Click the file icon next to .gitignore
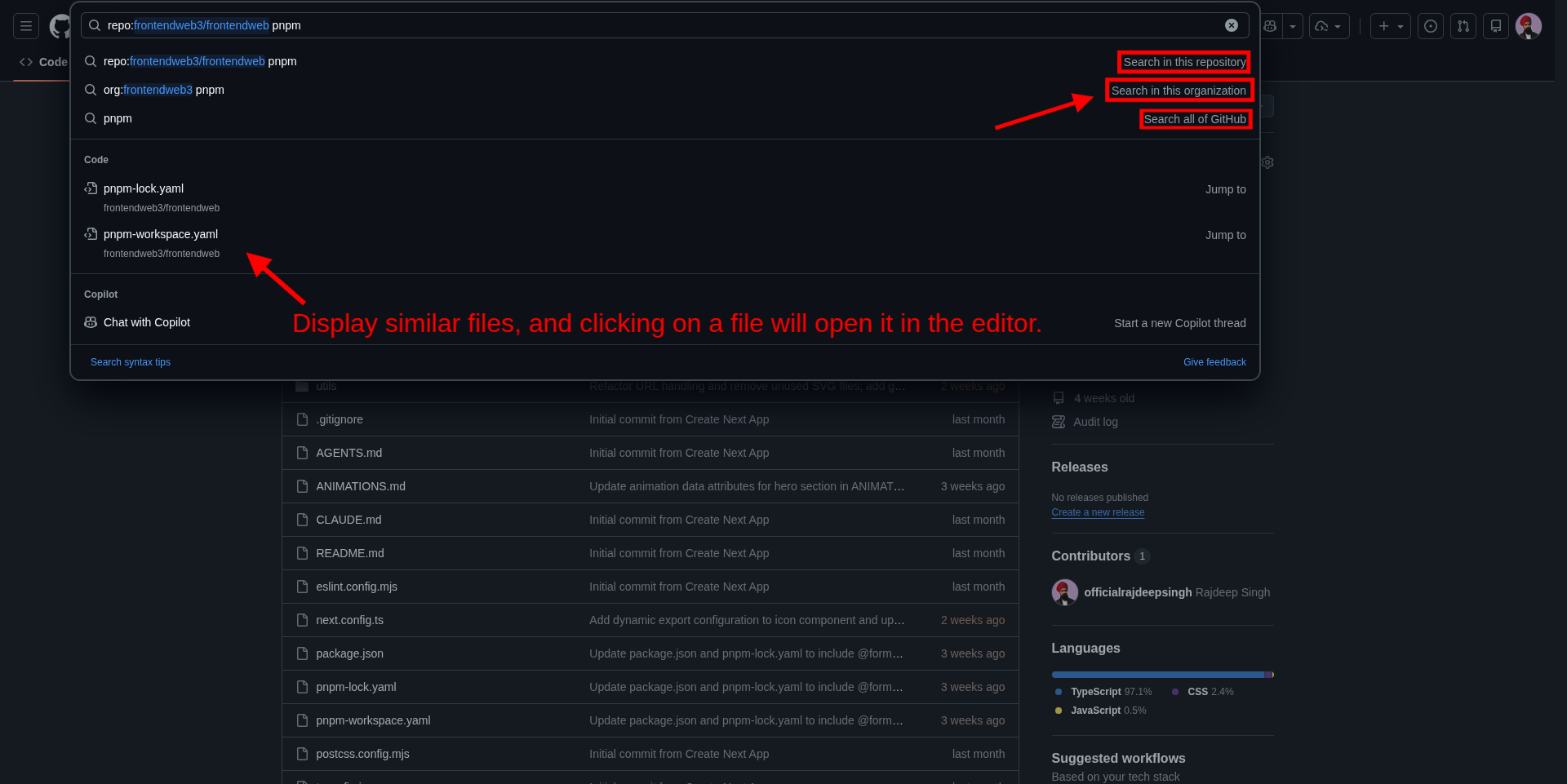The height and width of the screenshot is (784, 1567). pos(302,419)
